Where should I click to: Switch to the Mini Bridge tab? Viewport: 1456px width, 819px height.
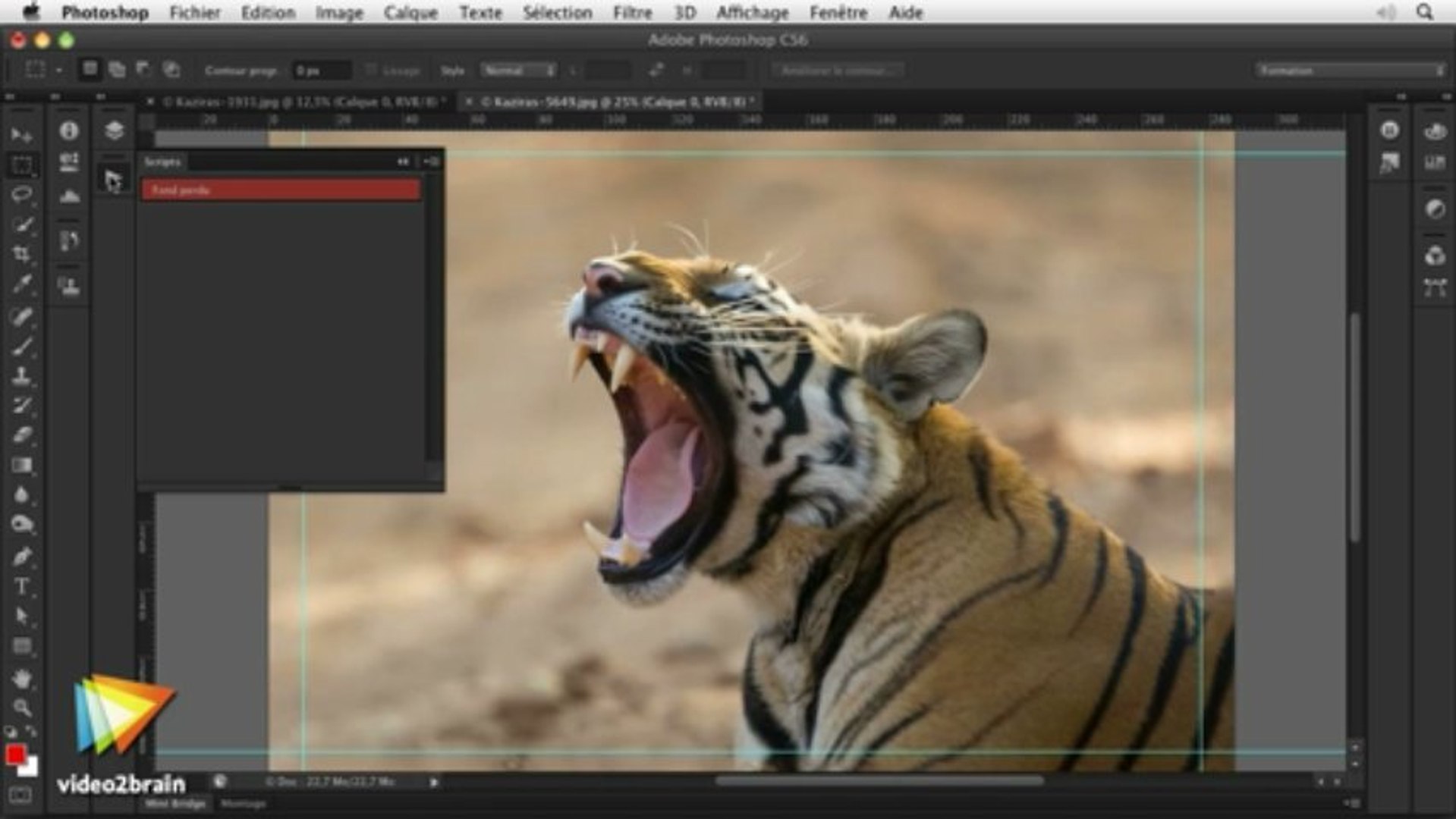point(175,804)
